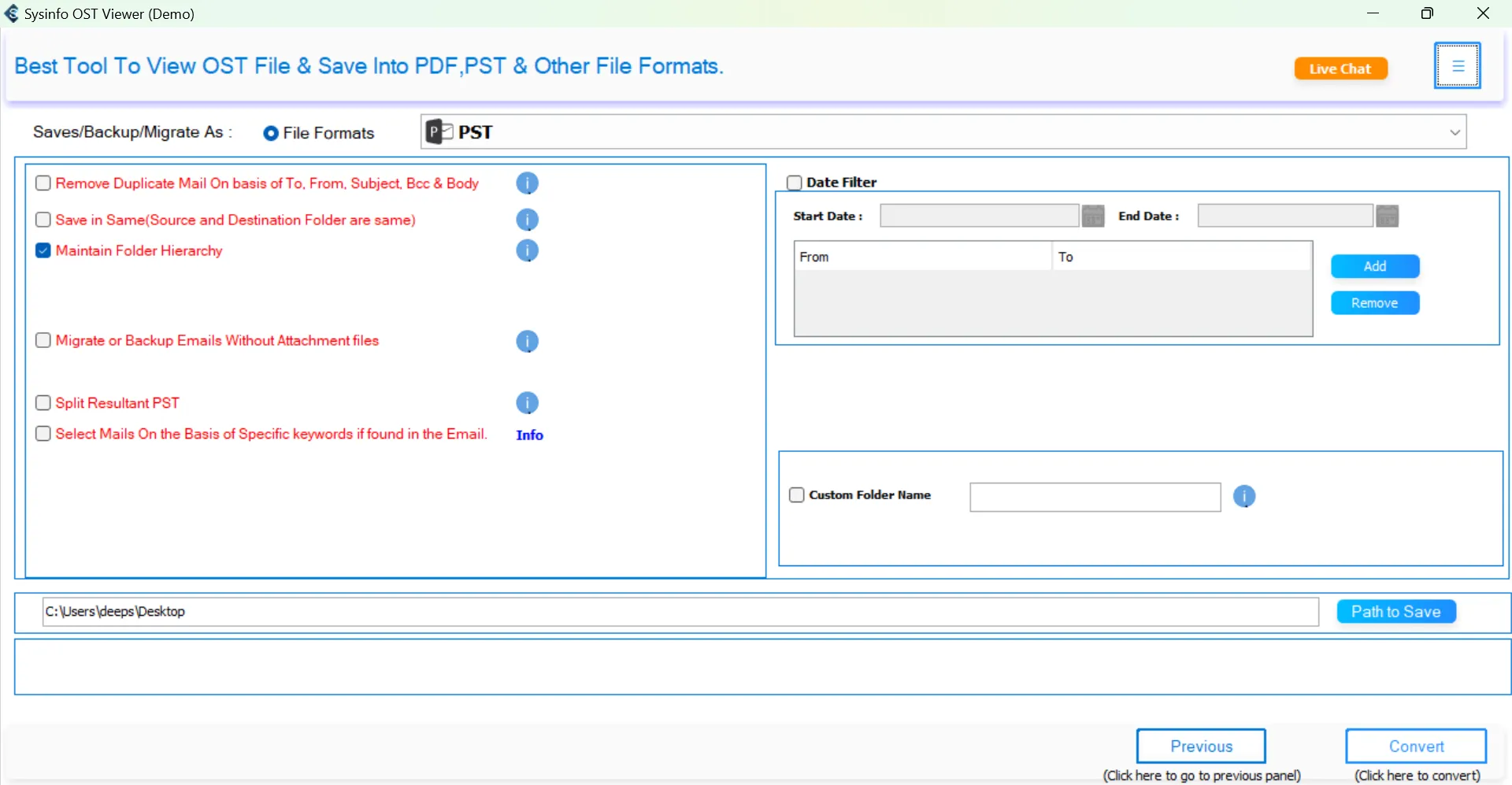Enable Remove Duplicate Mail checkbox
The width and height of the screenshot is (1512, 785).
(x=43, y=183)
